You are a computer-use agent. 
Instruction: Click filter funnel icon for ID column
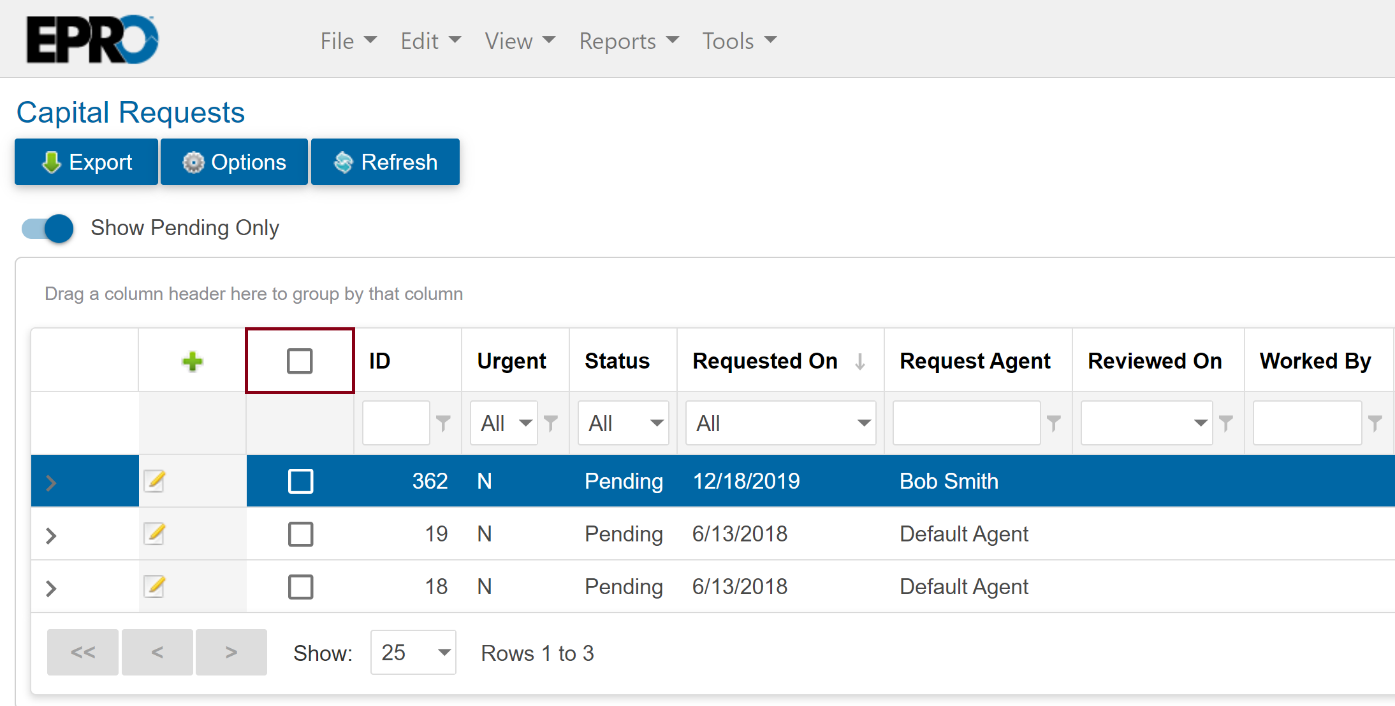coord(444,424)
